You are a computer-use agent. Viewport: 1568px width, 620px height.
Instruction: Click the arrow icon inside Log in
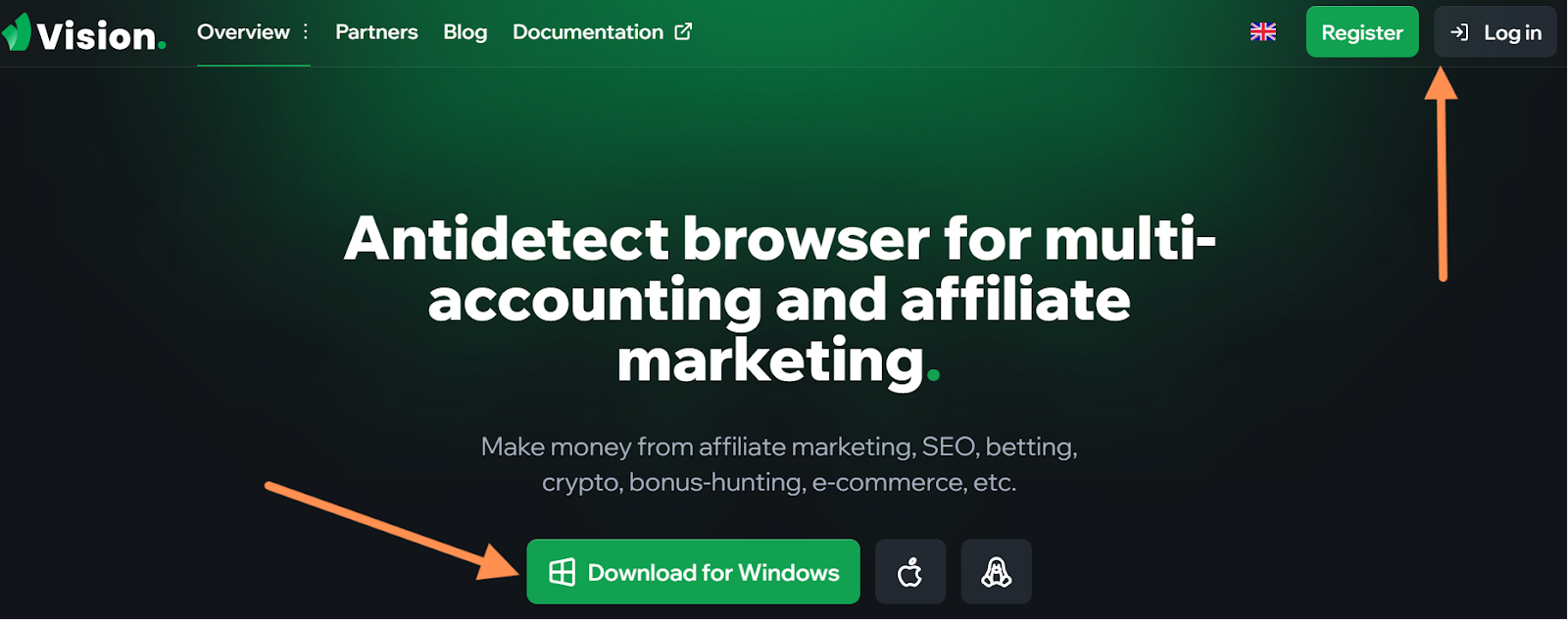[1459, 32]
